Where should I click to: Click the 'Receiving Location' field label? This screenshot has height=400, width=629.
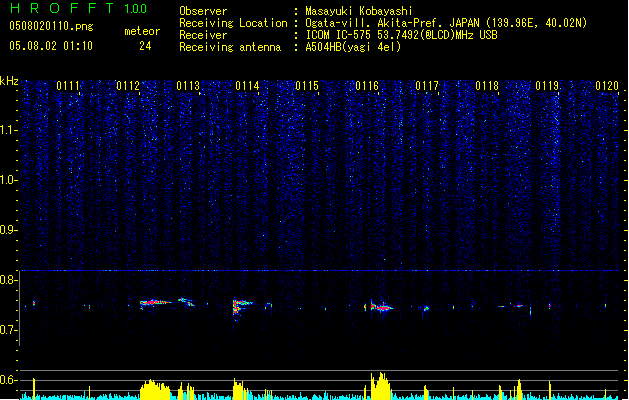(x=233, y=23)
